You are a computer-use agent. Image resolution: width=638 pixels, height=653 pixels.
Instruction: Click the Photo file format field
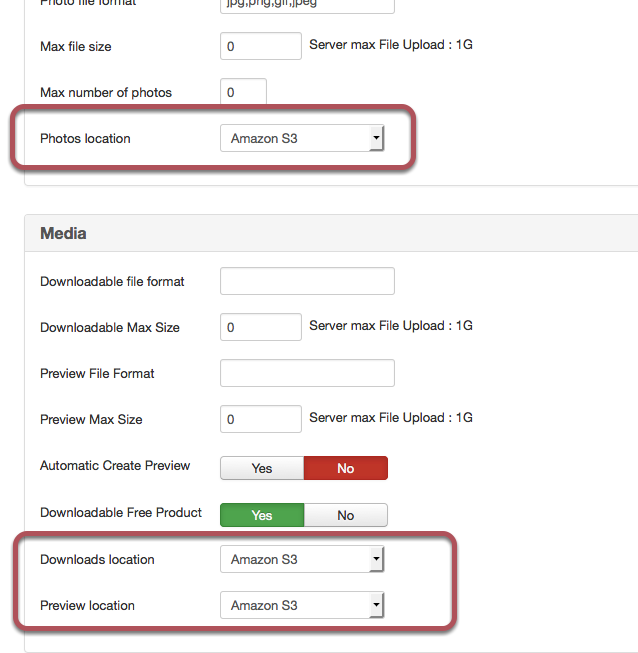tap(307, 6)
